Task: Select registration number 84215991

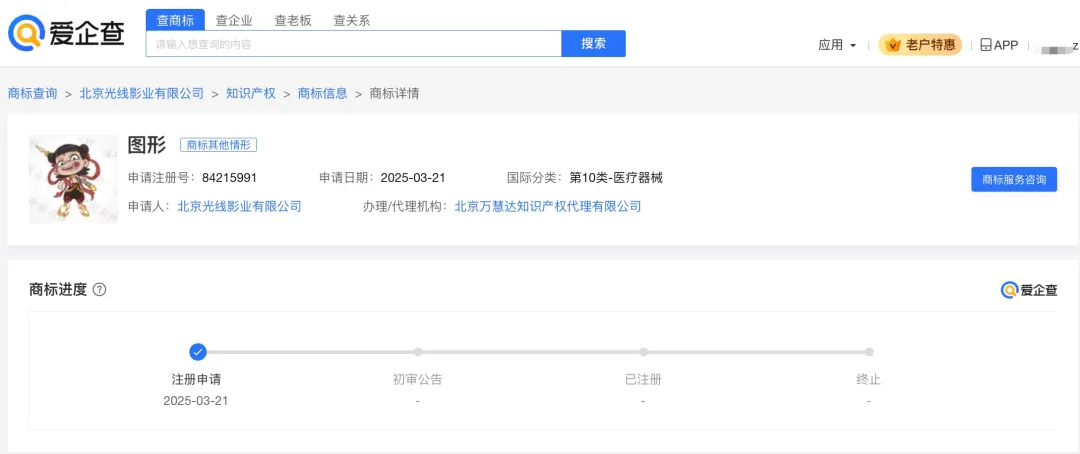Action: point(229,178)
